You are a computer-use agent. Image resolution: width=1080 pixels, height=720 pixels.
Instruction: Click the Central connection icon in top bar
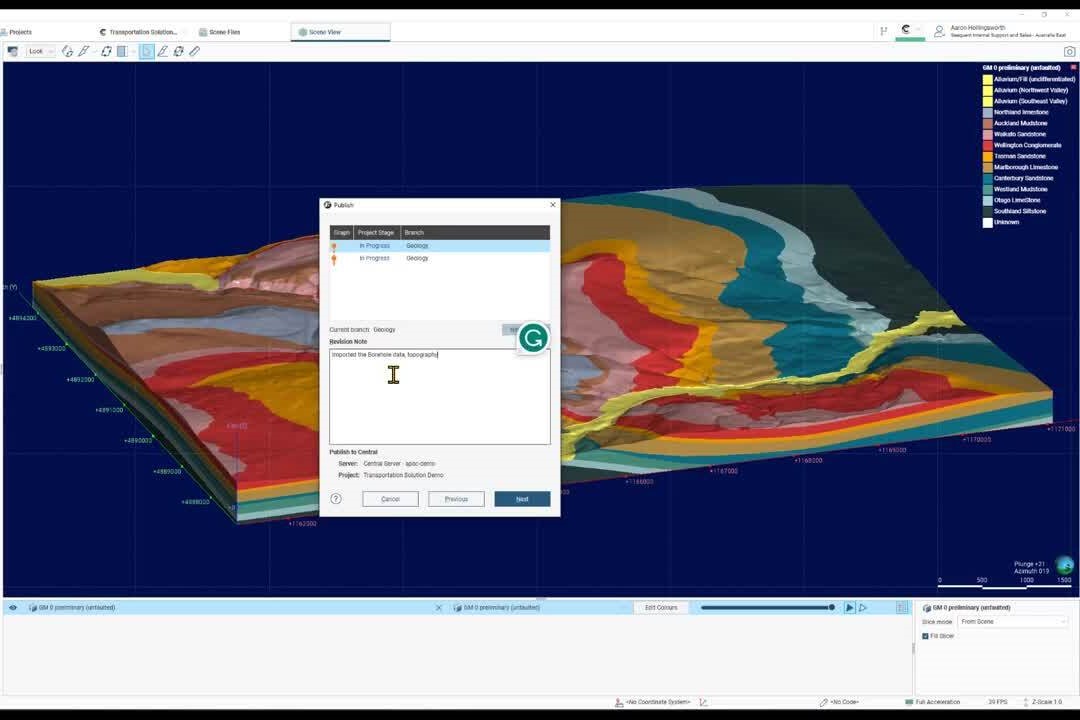[x=907, y=30]
